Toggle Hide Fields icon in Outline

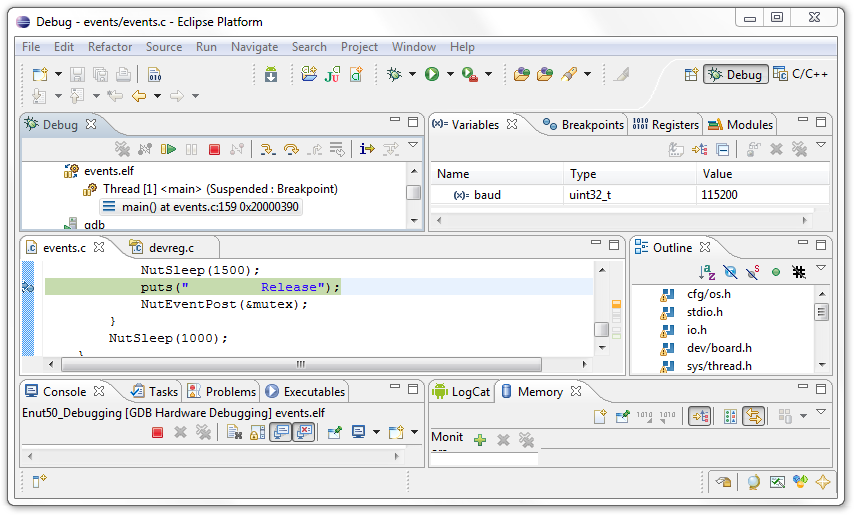coord(730,272)
